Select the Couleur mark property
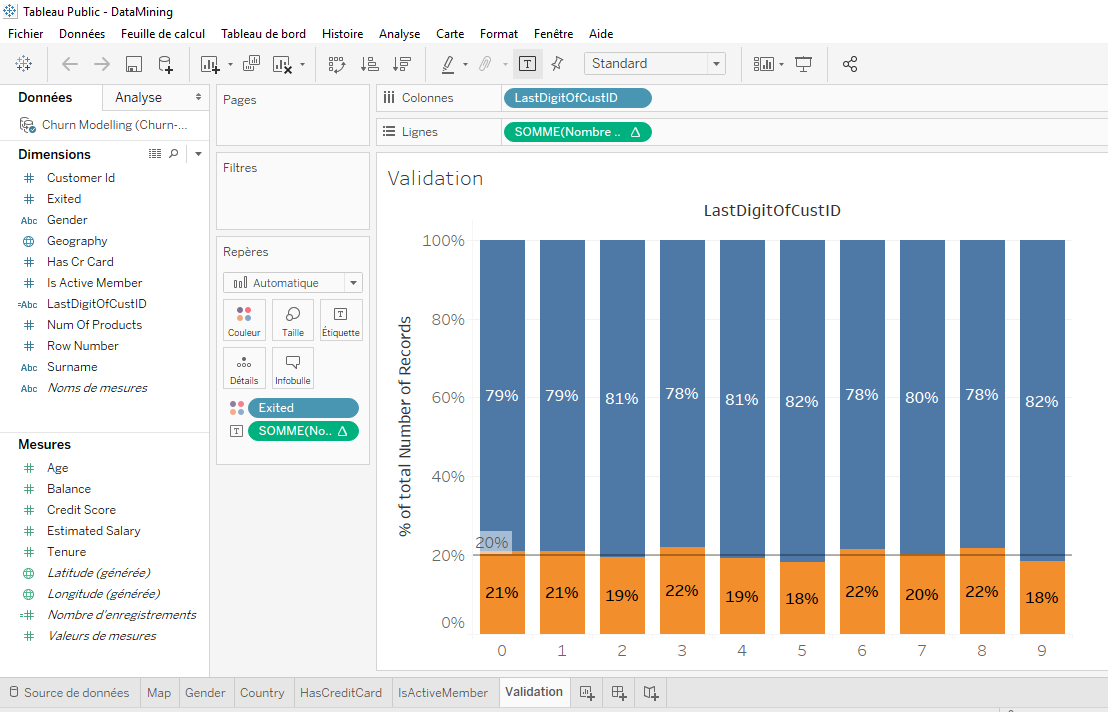1108x712 pixels. (244, 320)
